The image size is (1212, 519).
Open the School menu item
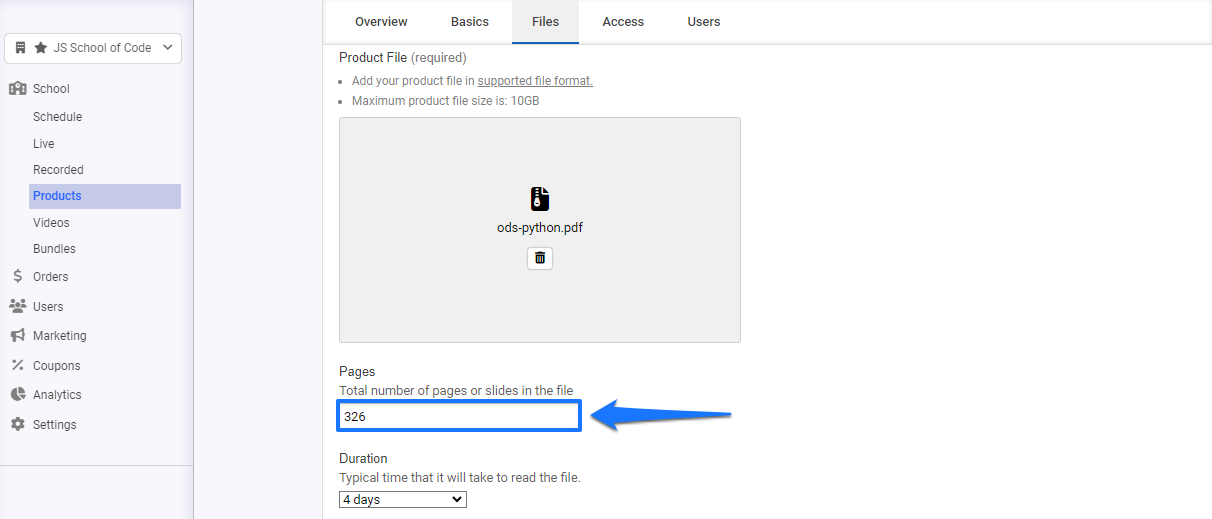tap(51, 88)
